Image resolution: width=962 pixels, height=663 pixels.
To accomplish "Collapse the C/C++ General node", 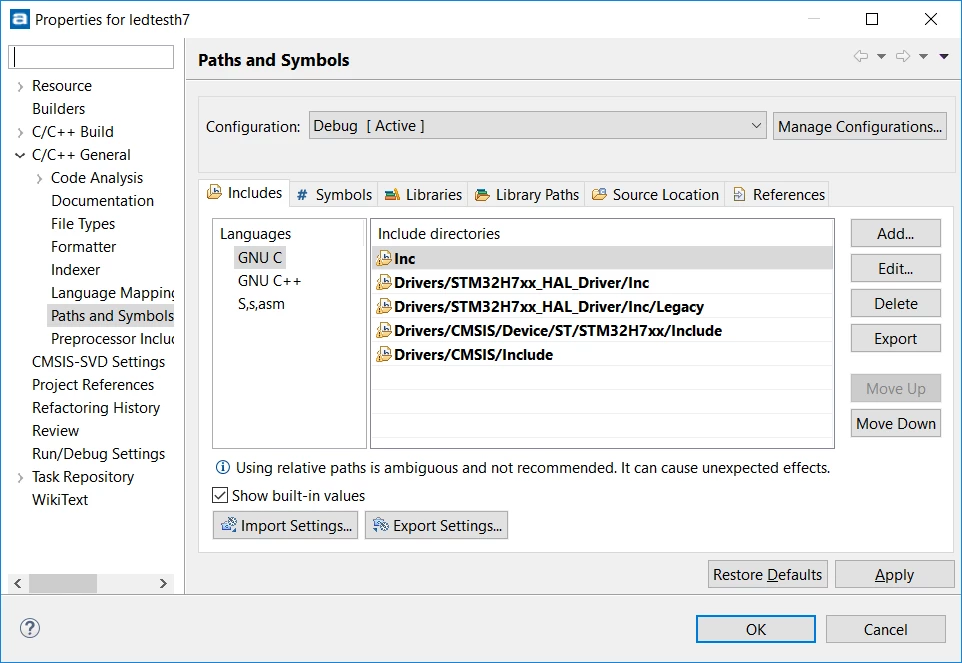I will 20,155.
